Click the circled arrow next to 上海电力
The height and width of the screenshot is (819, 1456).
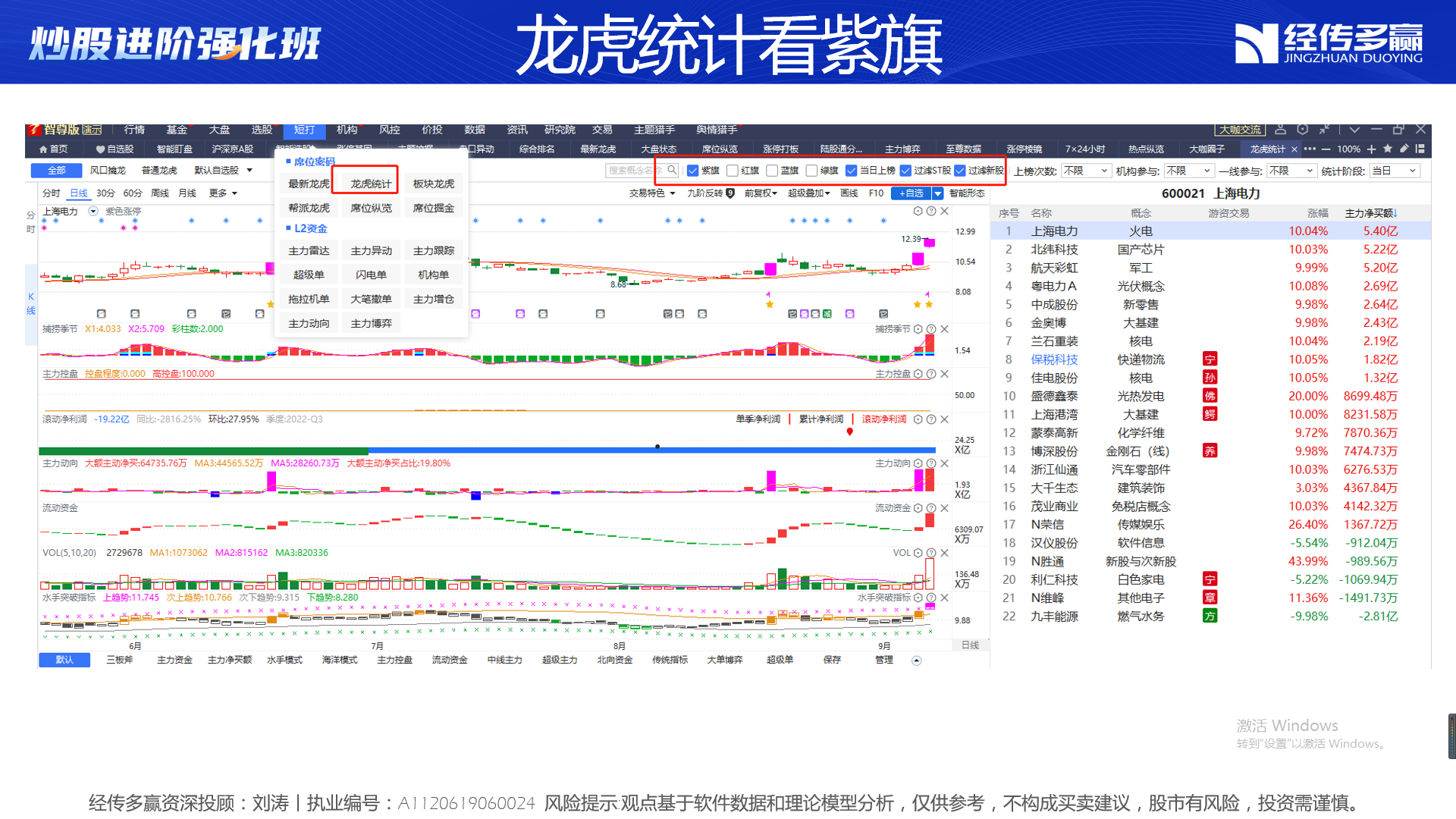(x=93, y=212)
